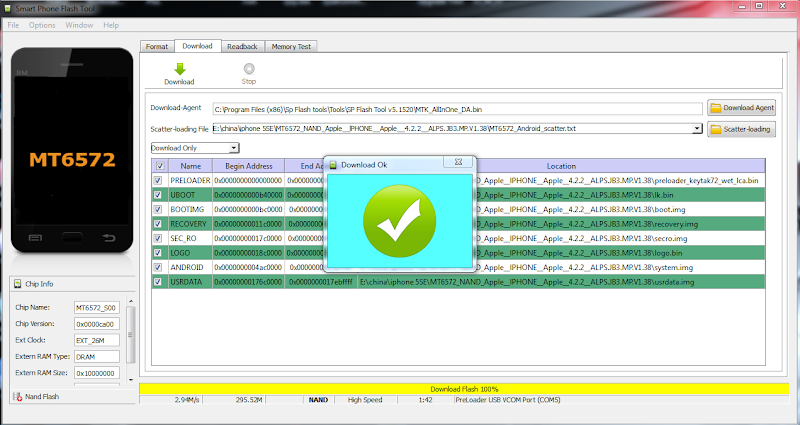Expand the Scatter-loading File dropdown arrow
800x425 pixels.
[x=697, y=129]
